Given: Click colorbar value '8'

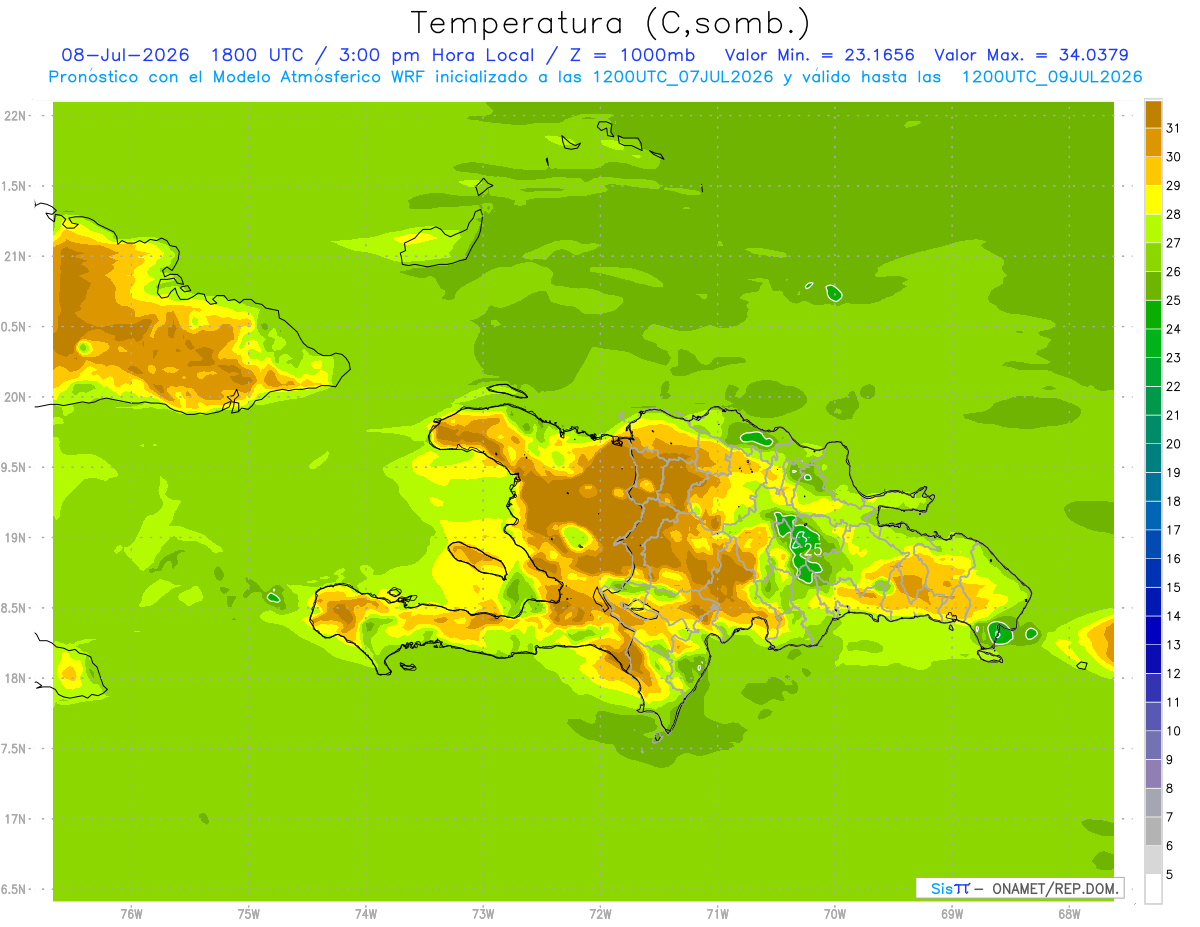Looking at the screenshot, I should click(1170, 789).
